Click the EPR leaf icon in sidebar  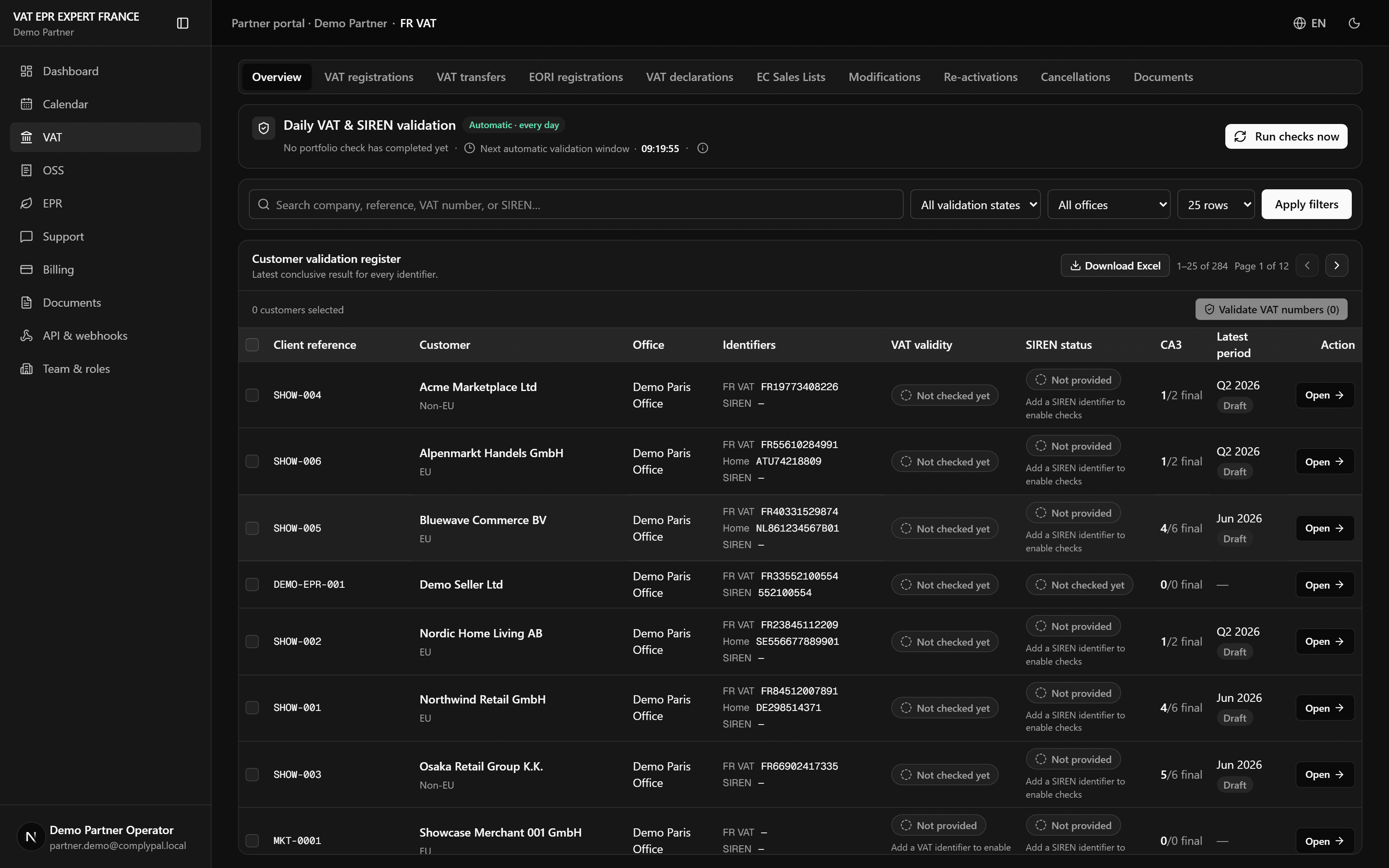click(x=26, y=203)
